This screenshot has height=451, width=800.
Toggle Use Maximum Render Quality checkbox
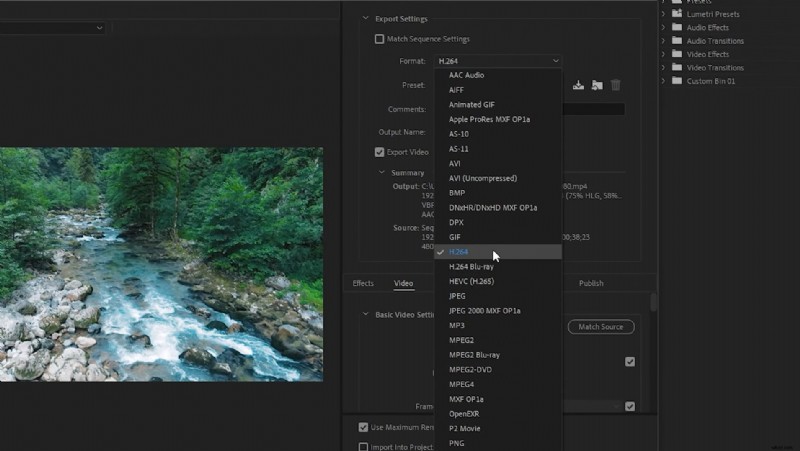coord(364,427)
